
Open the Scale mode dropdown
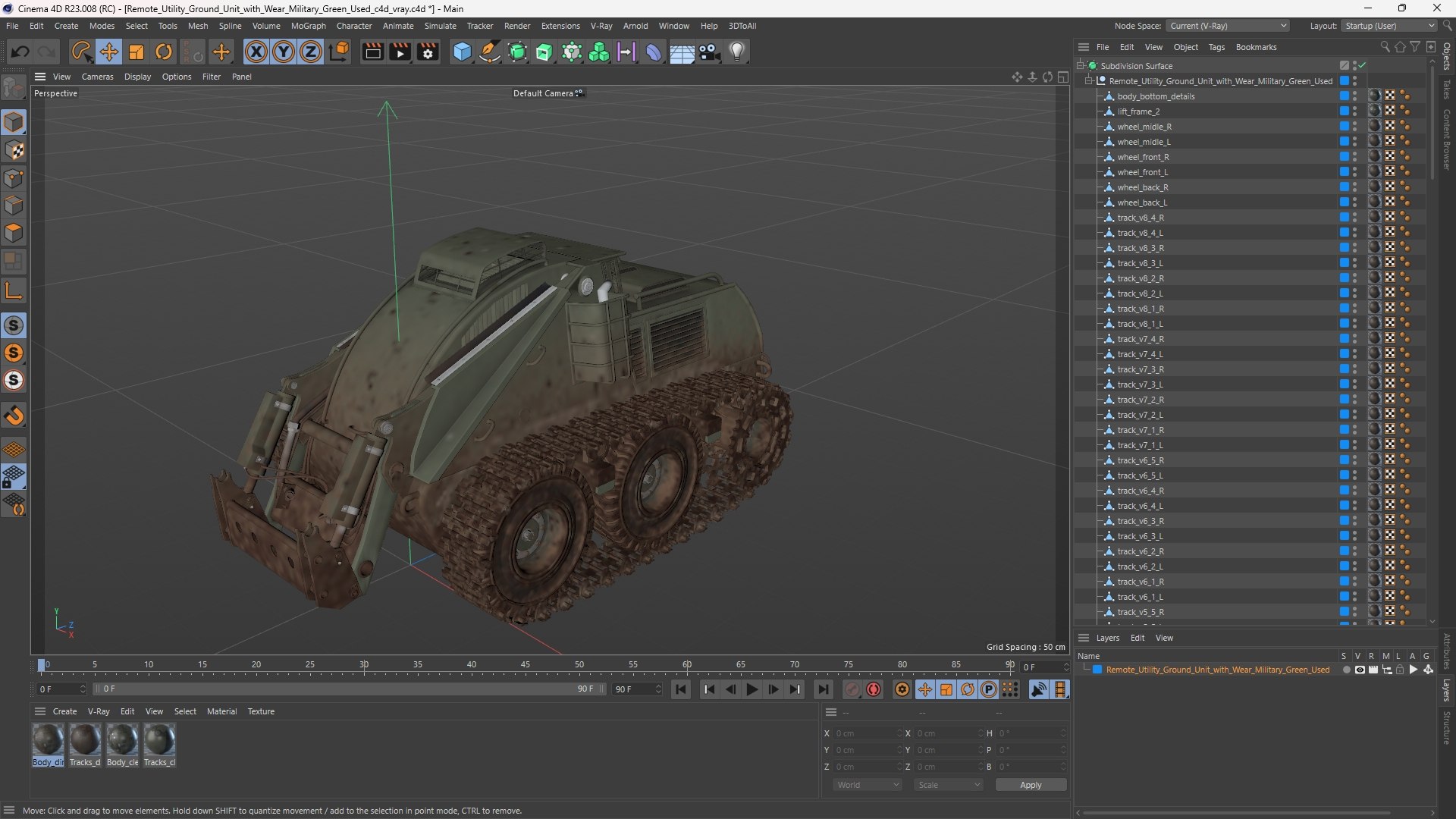click(x=949, y=785)
